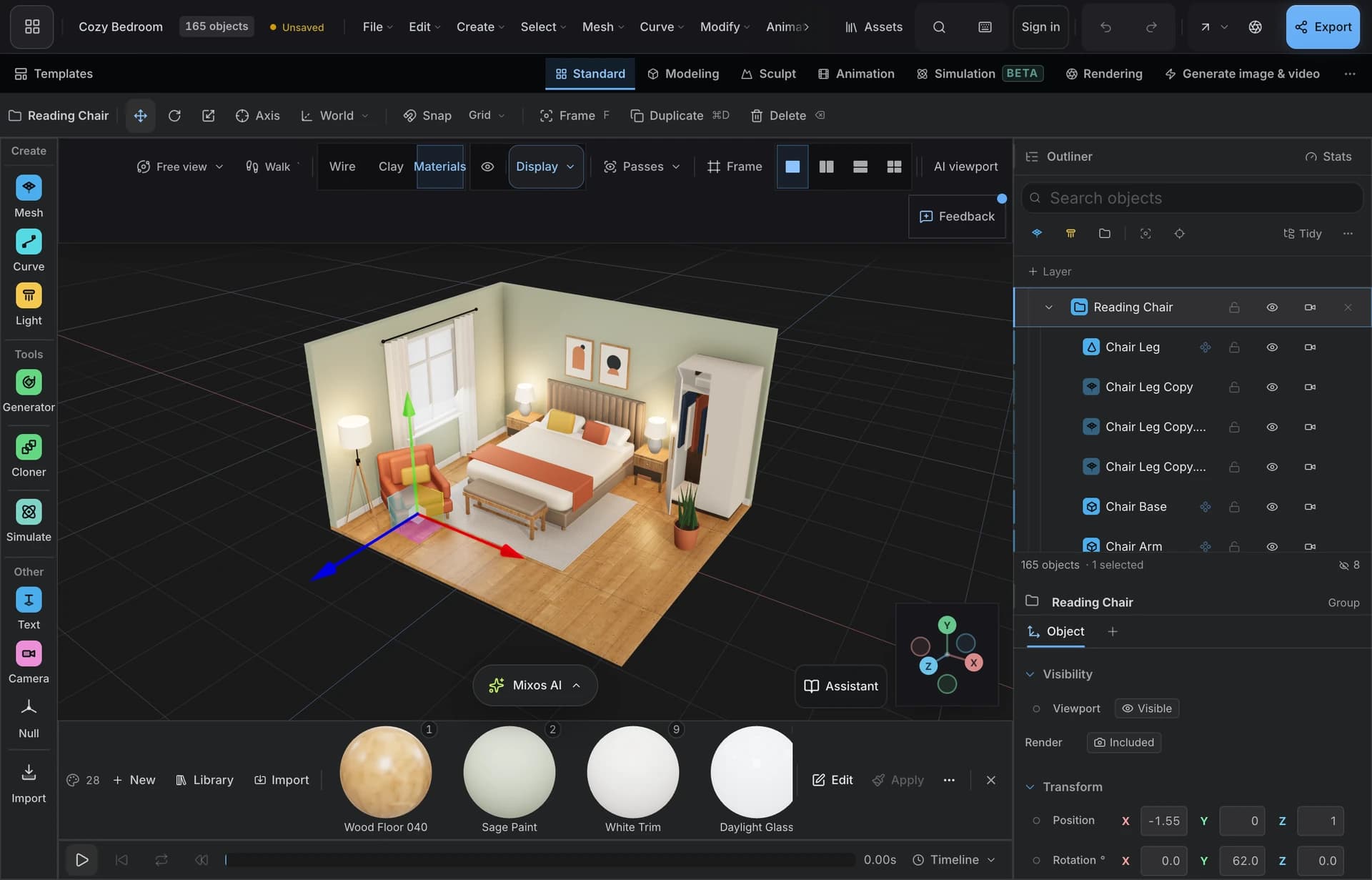Filter outliner by folders
1372x880 pixels.
[x=1105, y=234]
